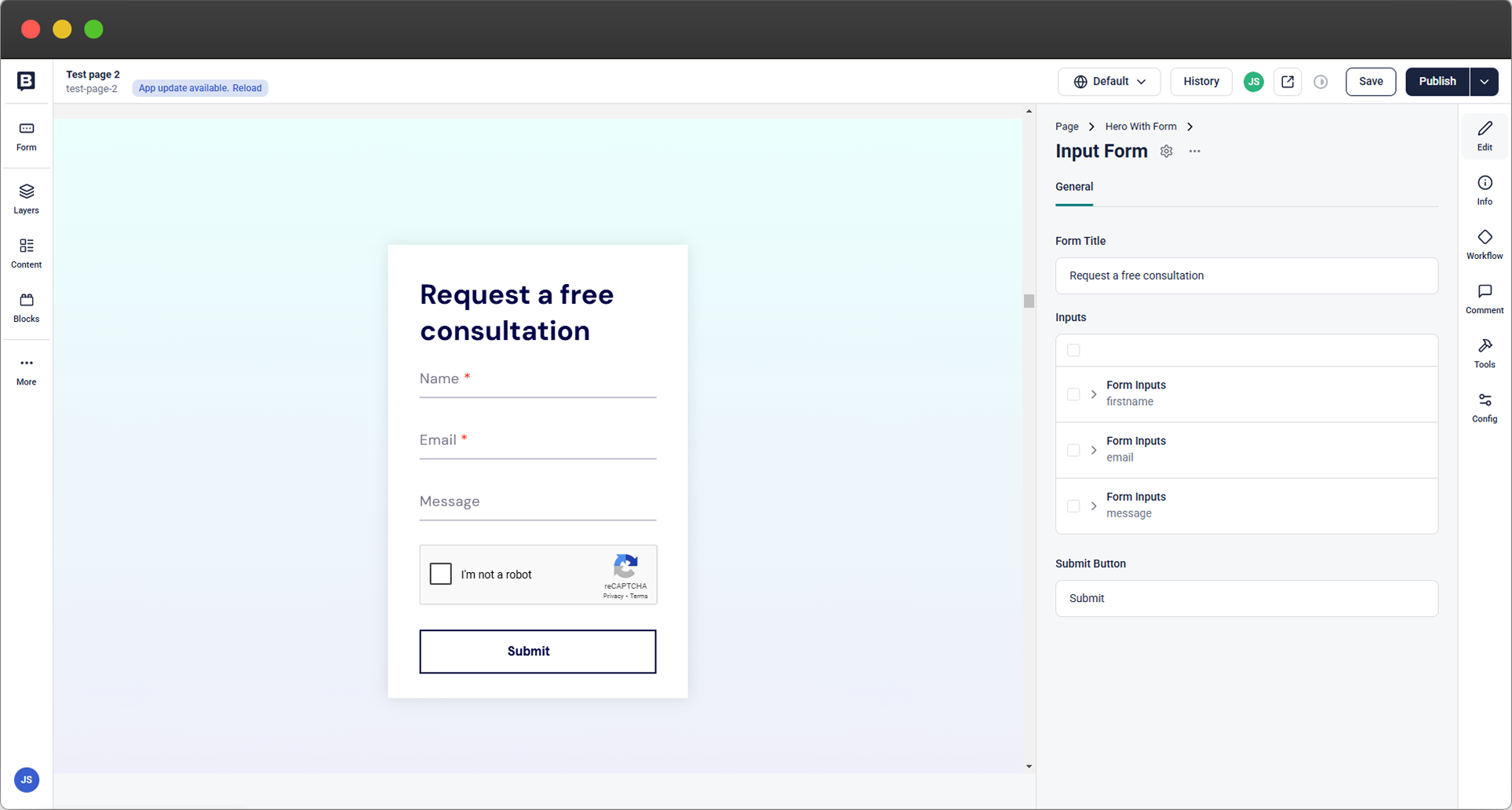Expand the email Form Inputs row

pyautogui.click(x=1094, y=450)
